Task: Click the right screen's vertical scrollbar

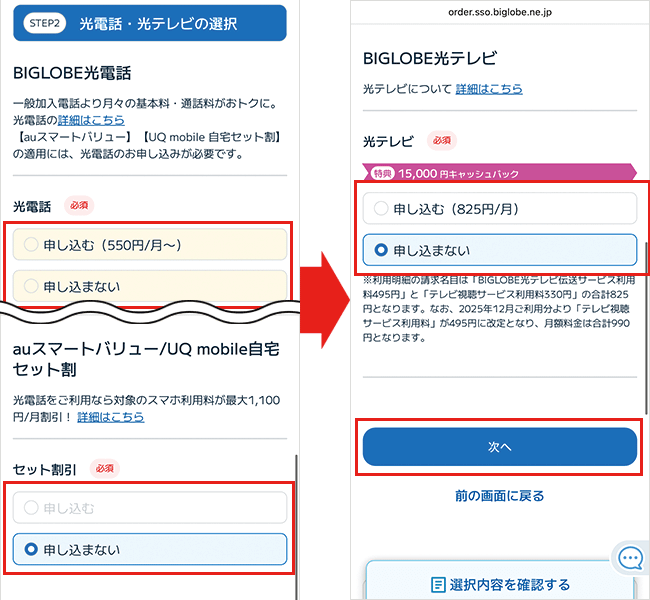Action: (x=646, y=270)
